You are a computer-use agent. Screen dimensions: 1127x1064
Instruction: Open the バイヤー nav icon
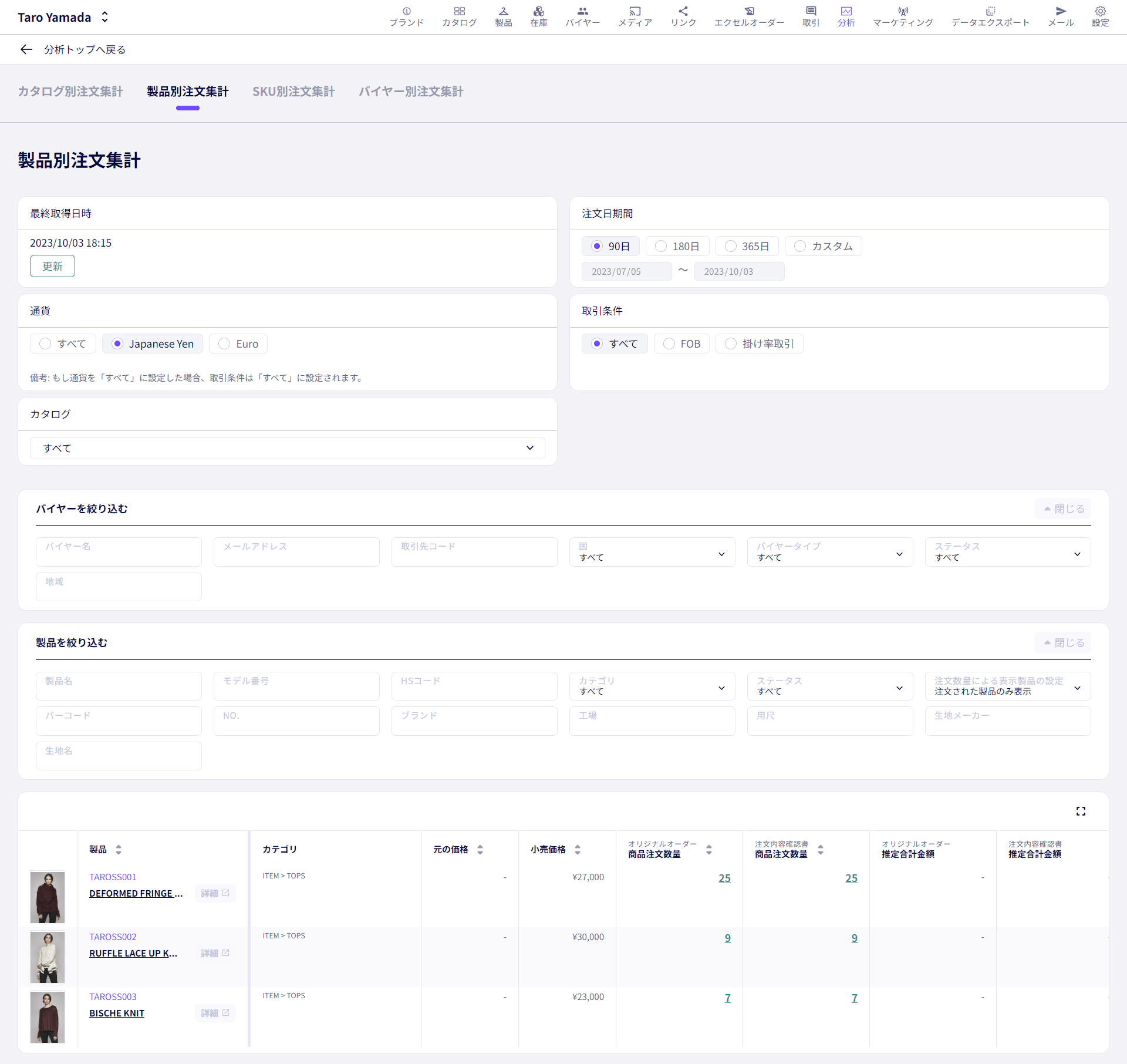tap(582, 16)
